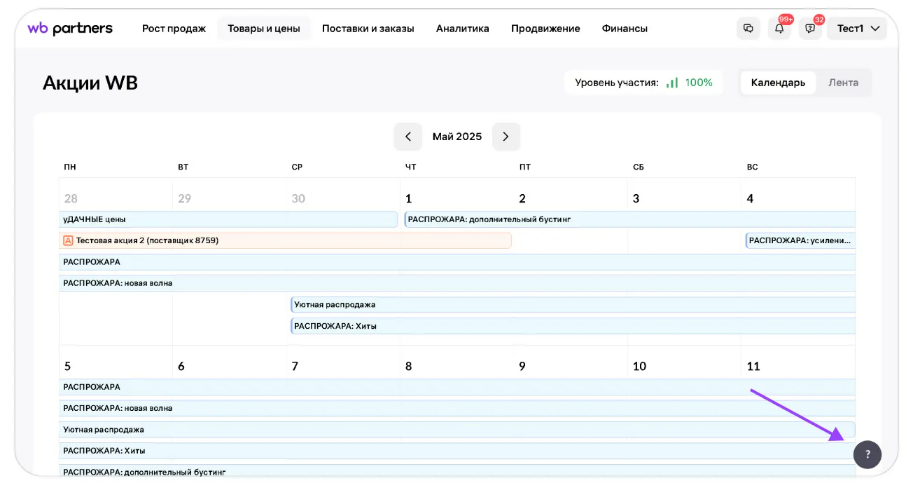Select day 5 in the calendar
Screen dimensions: 912x486
coord(67,366)
